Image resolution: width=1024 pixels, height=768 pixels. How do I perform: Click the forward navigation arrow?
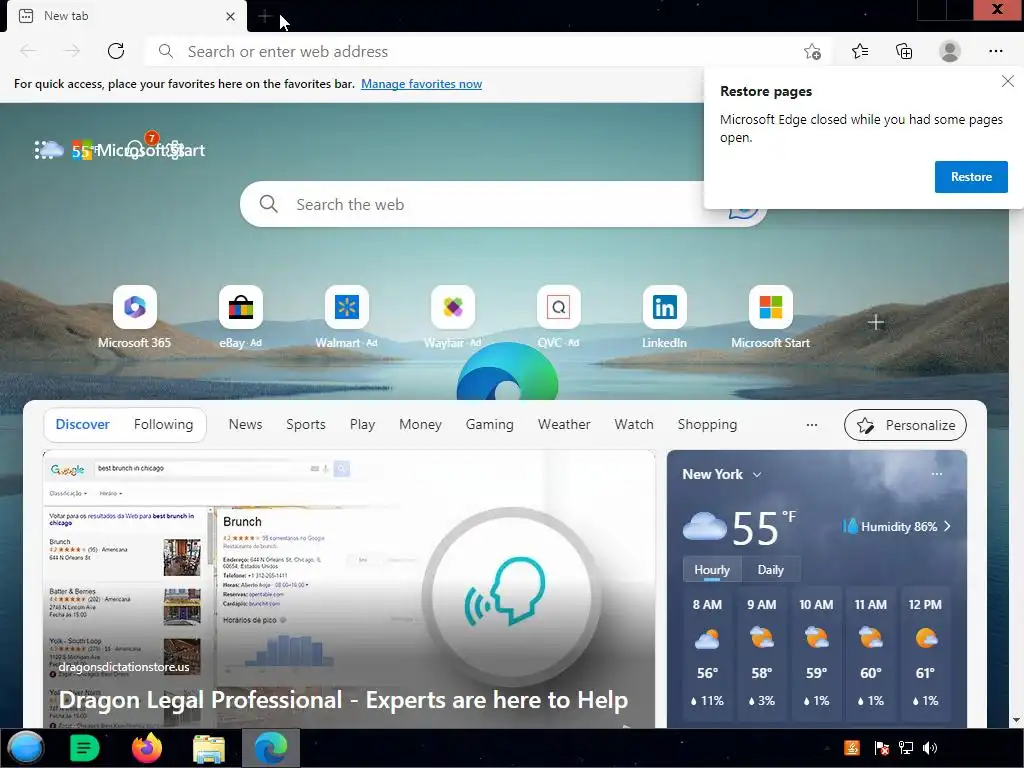[x=72, y=51]
